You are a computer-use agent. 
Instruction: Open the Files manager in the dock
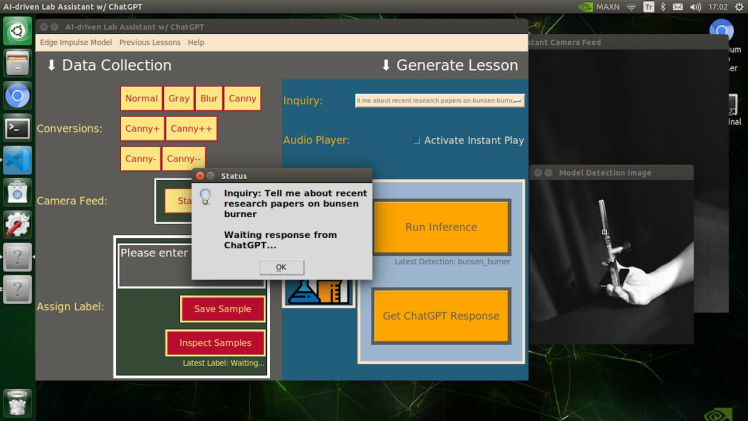coord(18,63)
